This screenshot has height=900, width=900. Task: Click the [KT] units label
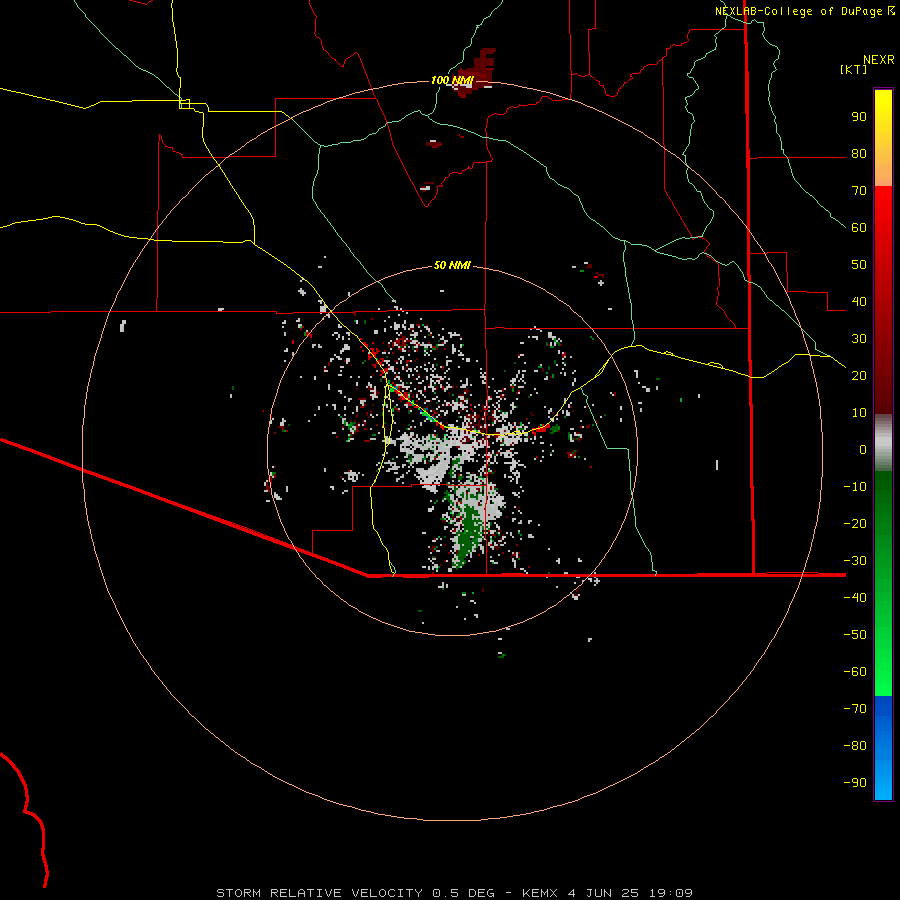(854, 69)
